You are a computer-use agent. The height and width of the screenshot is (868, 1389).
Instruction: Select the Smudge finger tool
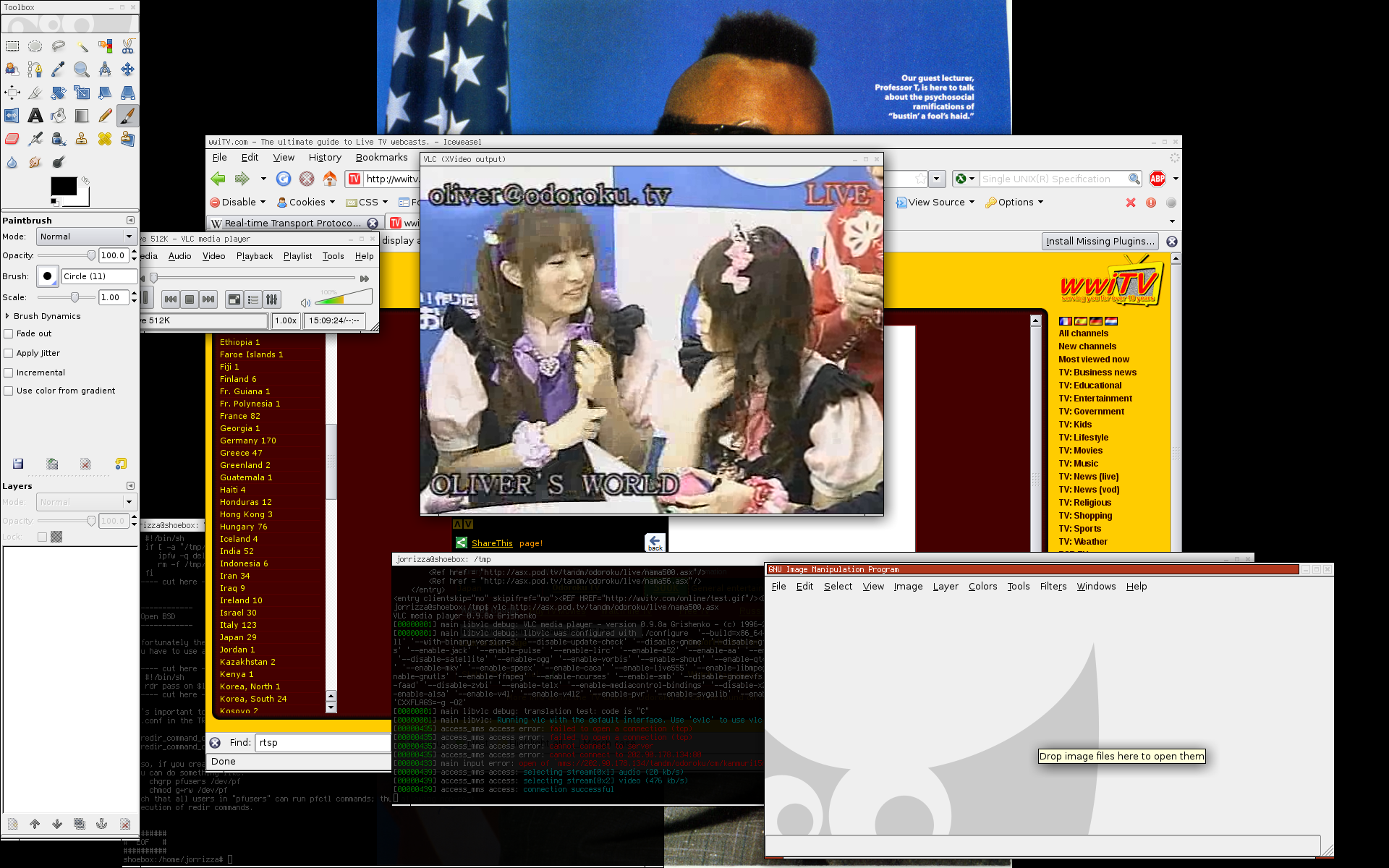[35, 162]
